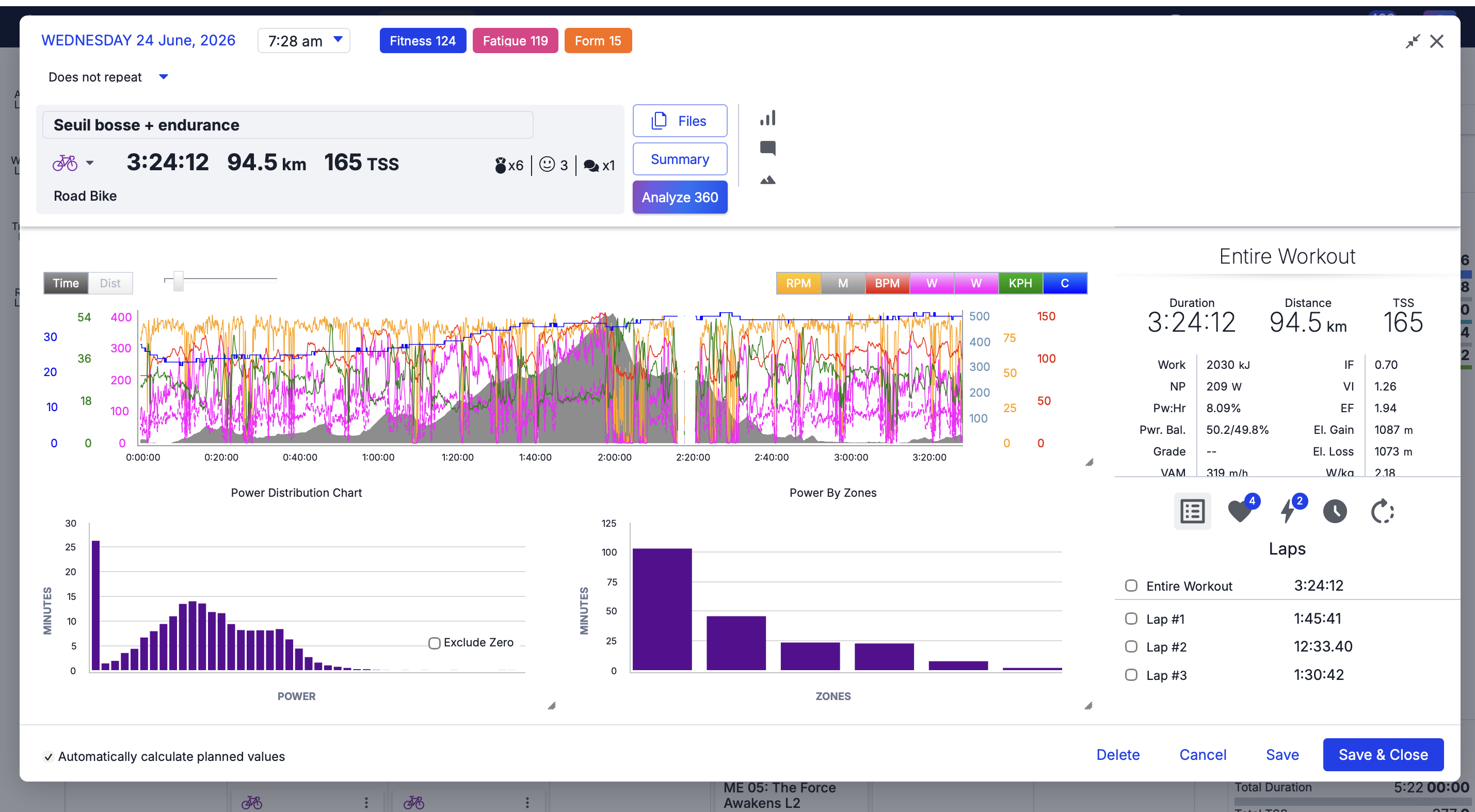Screen dimensions: 1475x812
Task: Open the elevation mountain icon
Action: coord(767,180)
